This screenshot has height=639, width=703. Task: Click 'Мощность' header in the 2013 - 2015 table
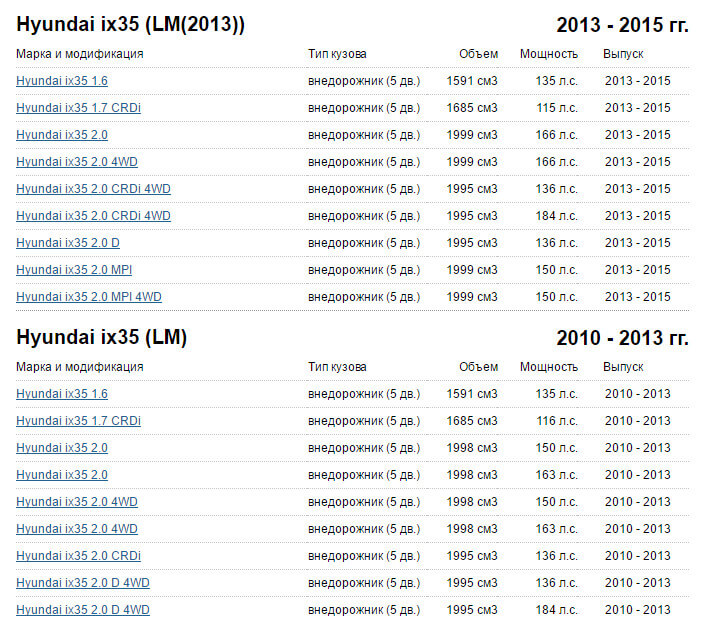coord(549,54)
